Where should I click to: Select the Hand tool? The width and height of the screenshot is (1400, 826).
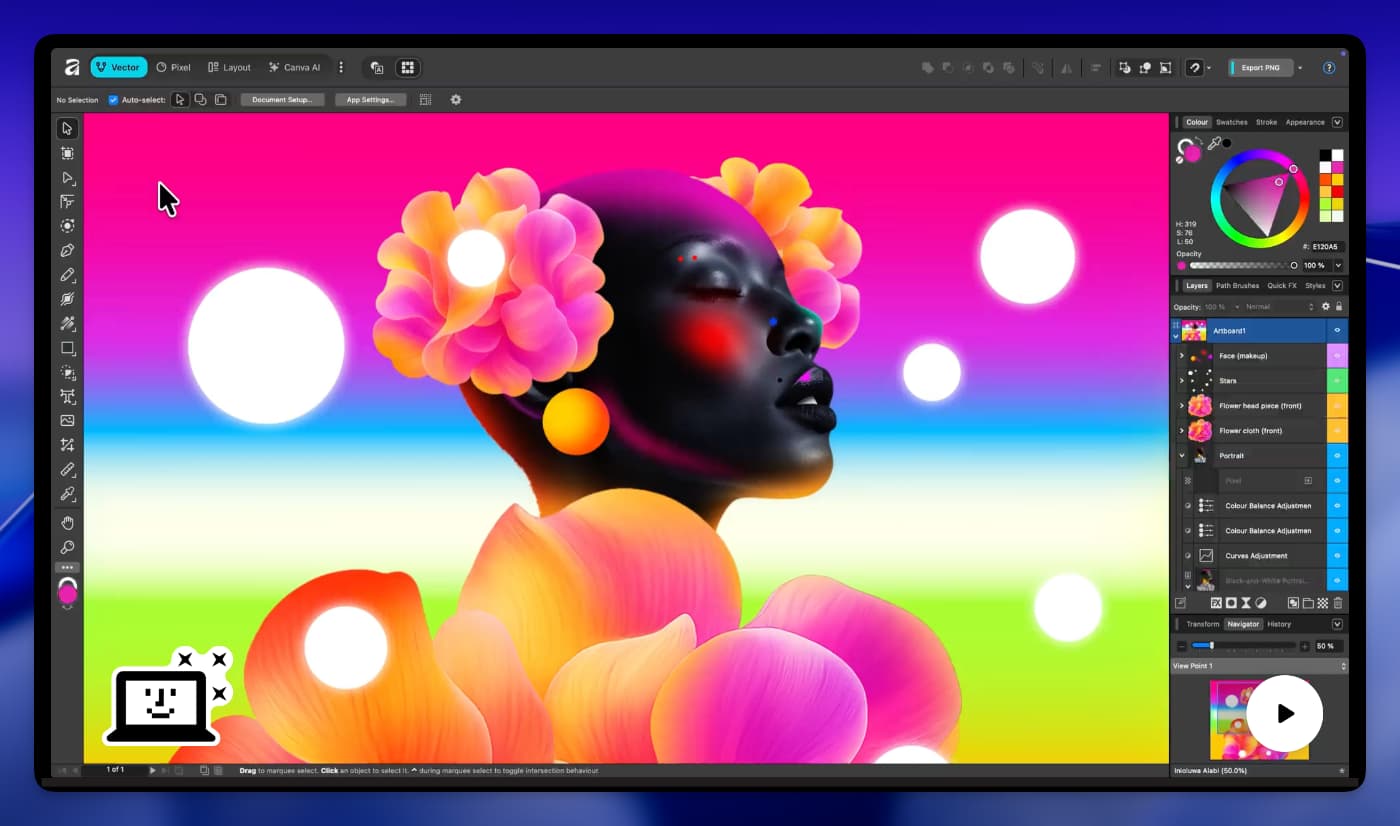pos(68,522)
